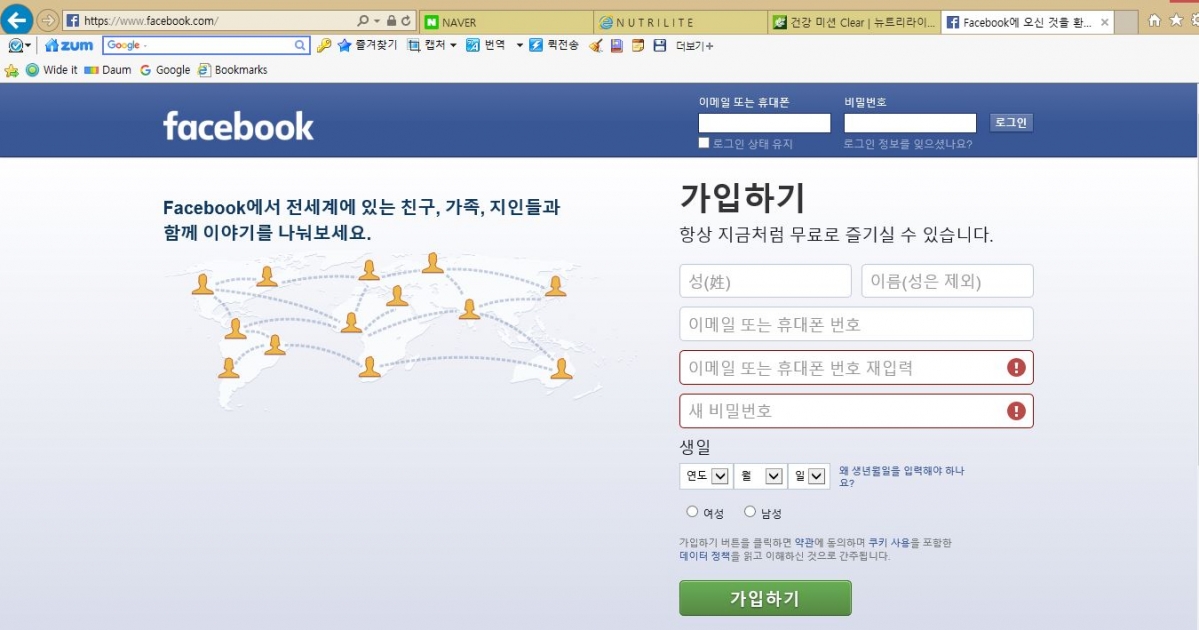1199x630 pixels.
Task: Open the 약관 terms link
Action: pyautogui.click(x=803, y=543)
